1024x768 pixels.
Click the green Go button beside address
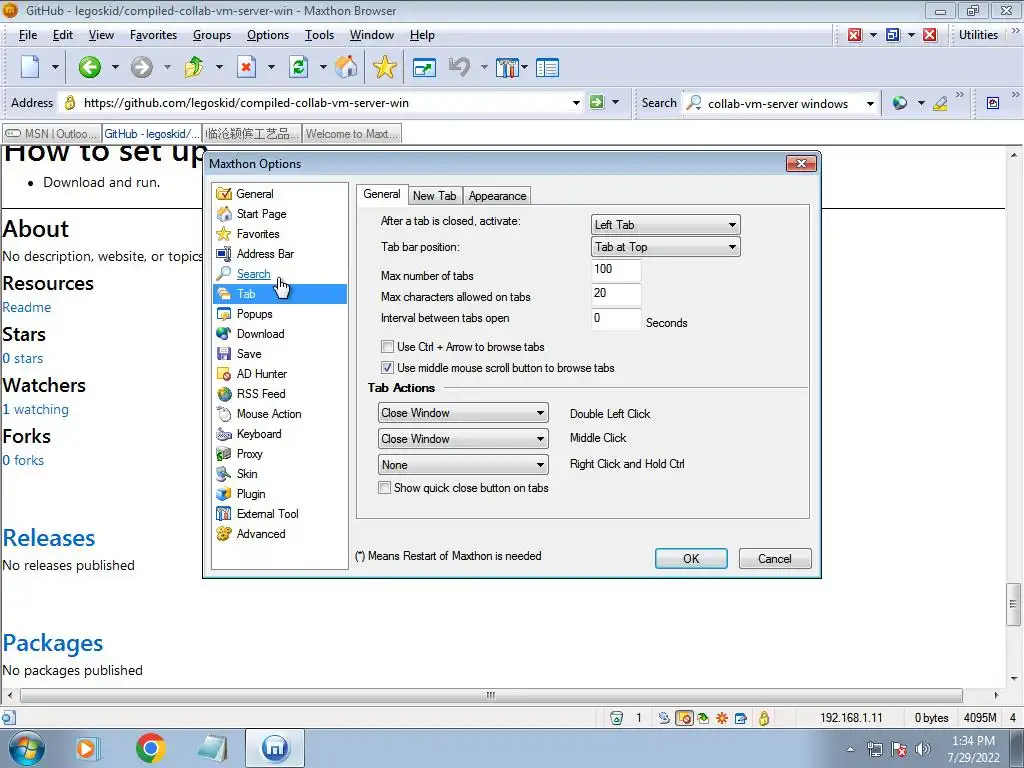pos(597,102)
